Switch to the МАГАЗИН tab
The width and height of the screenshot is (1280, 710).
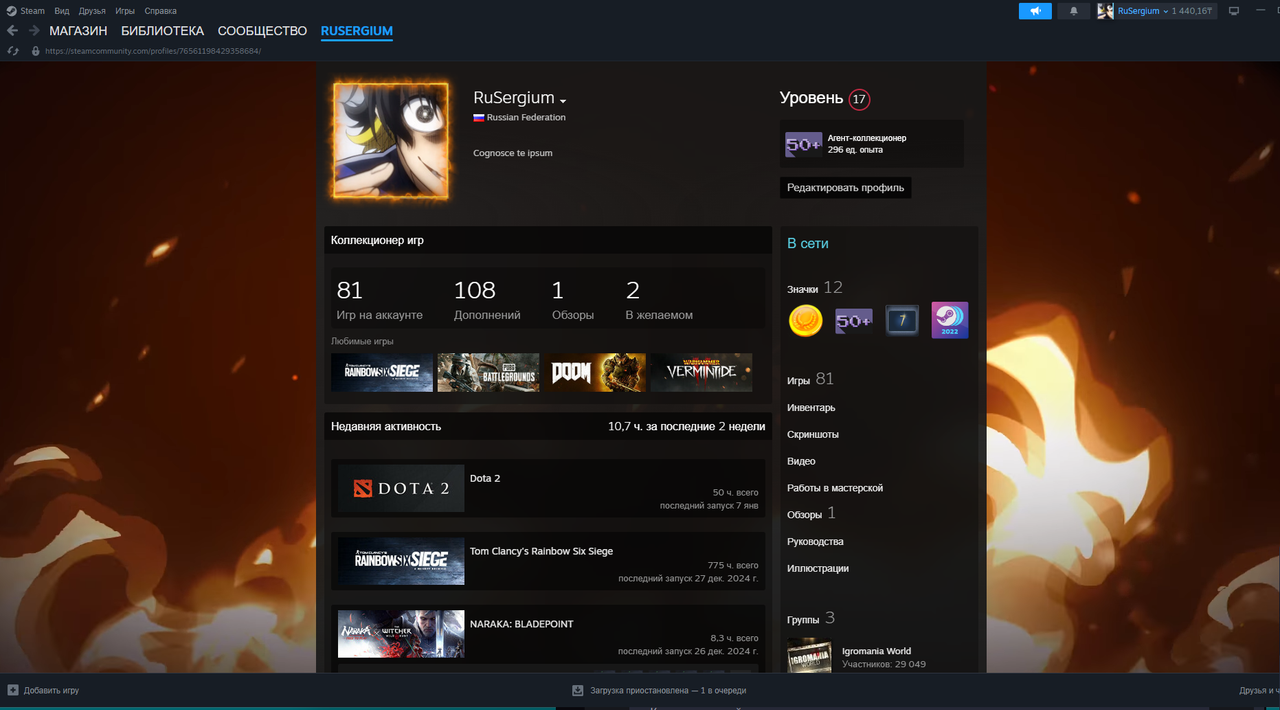pyautogui.click(x=78, y=31)
